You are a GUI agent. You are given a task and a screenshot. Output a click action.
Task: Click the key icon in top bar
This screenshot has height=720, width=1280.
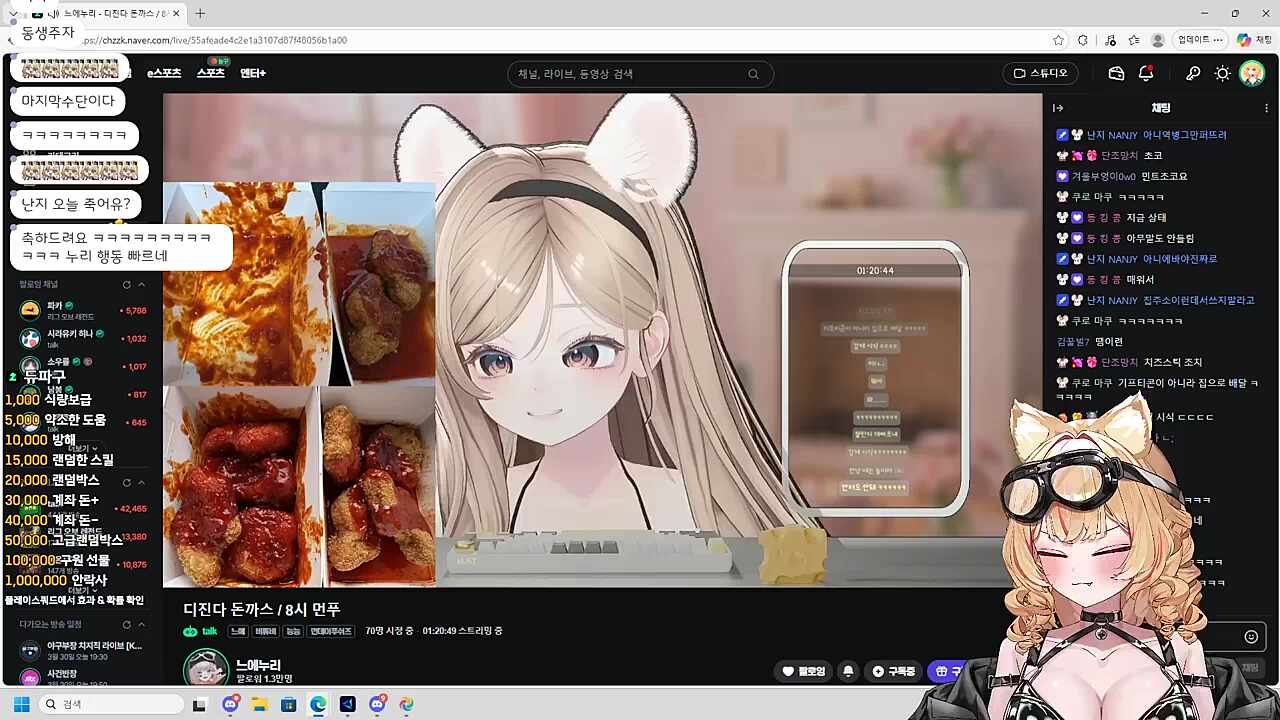(x=1193, y=73)
